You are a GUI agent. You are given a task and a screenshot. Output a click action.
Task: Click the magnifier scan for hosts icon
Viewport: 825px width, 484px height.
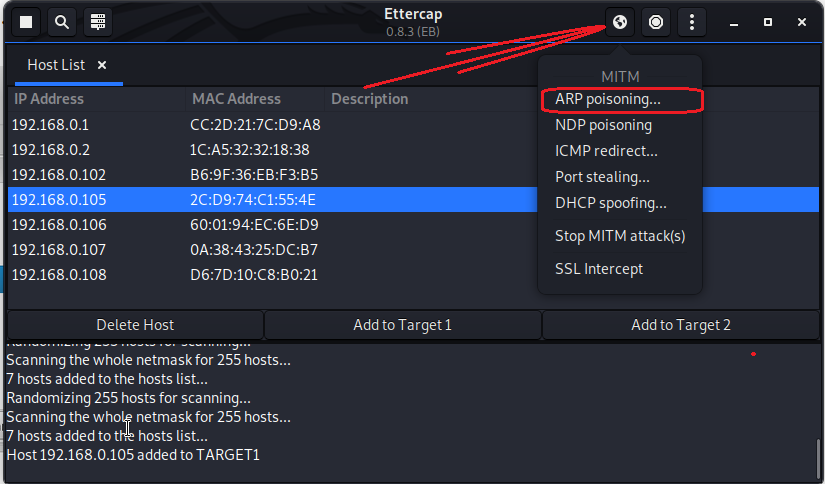click(x=62, y=21)
